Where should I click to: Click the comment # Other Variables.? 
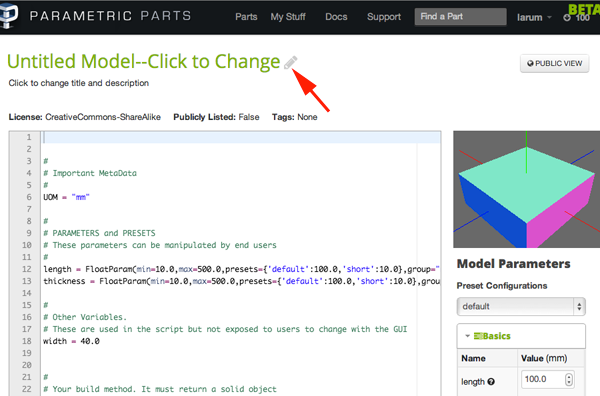[x=85, y=317]
